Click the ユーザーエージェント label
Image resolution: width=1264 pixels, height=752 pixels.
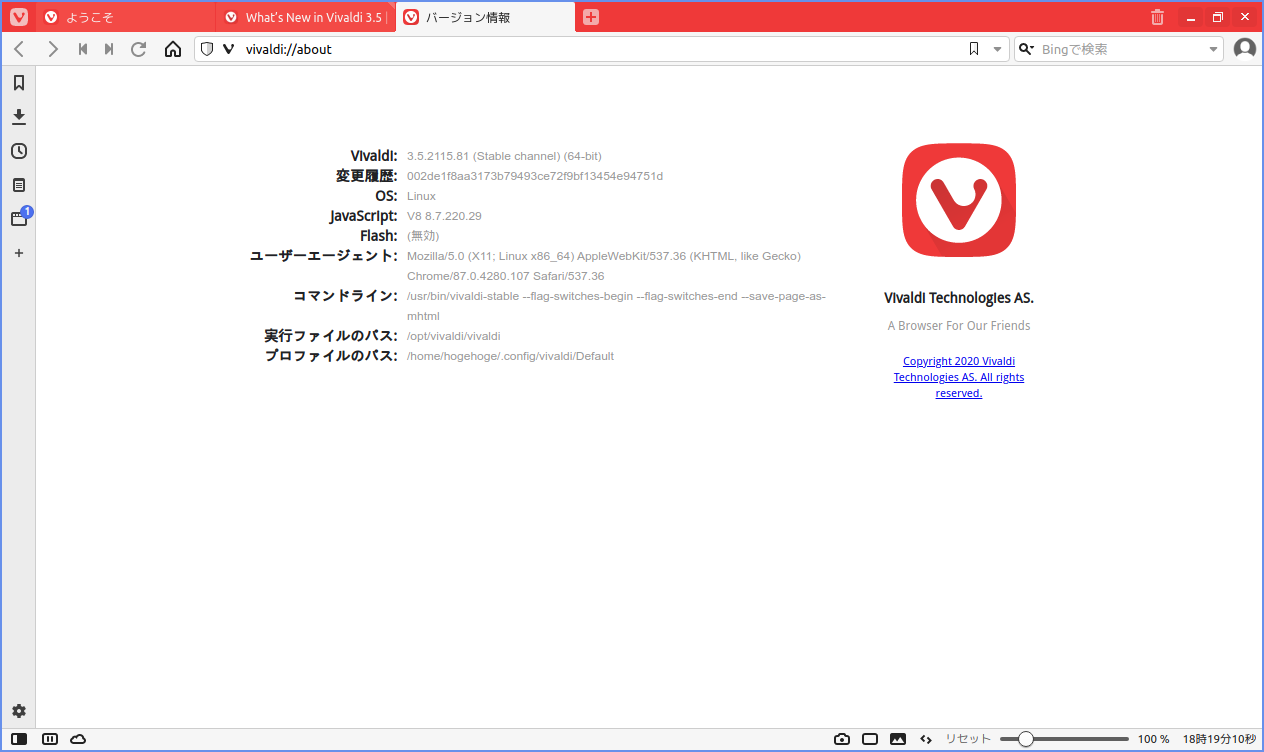(323, 256)
